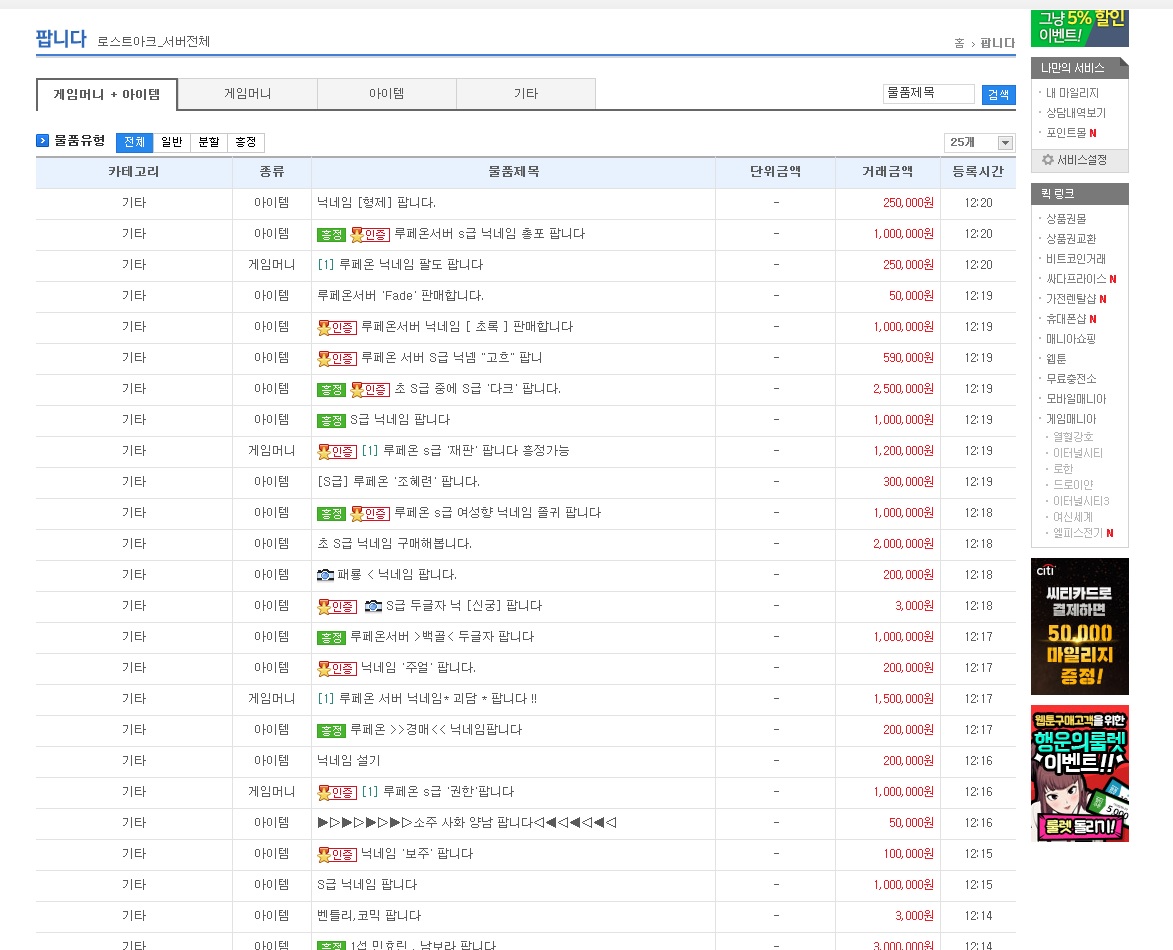Click the gear icon beside 서비스설정
The height and width of the screenshot is (950, 1173).
1047,160
